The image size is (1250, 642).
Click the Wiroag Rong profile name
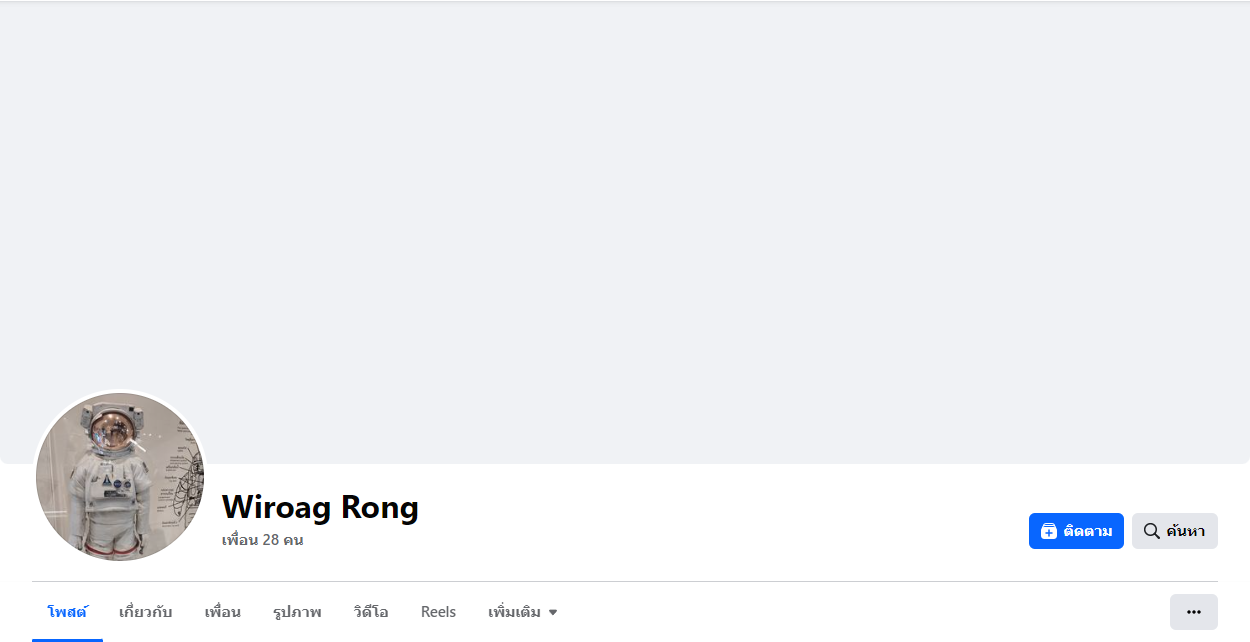pos(320,507)
